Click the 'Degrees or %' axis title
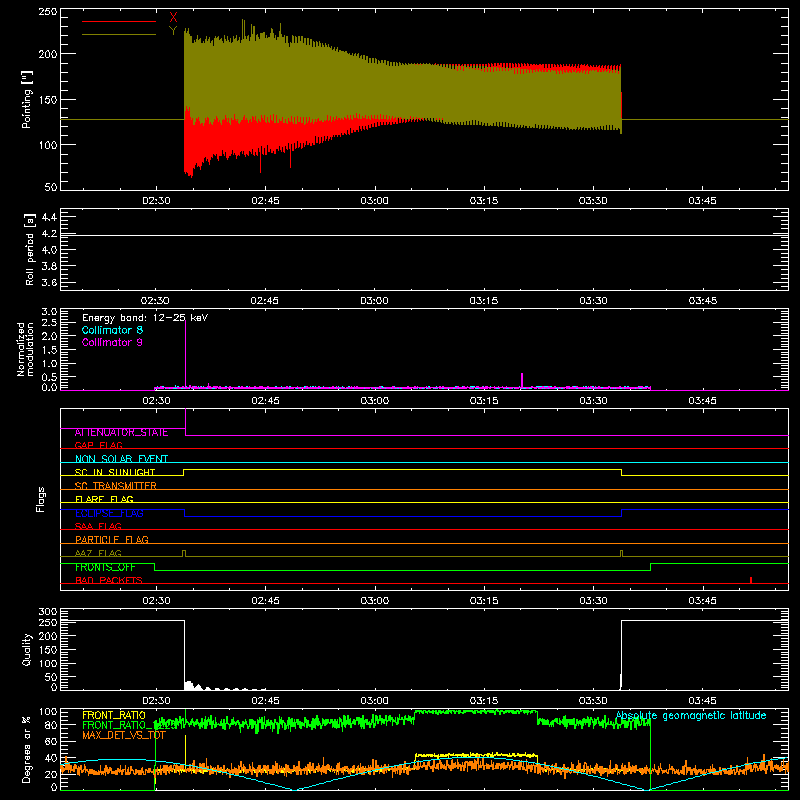 pyautogui.click(x=27, y=749)
